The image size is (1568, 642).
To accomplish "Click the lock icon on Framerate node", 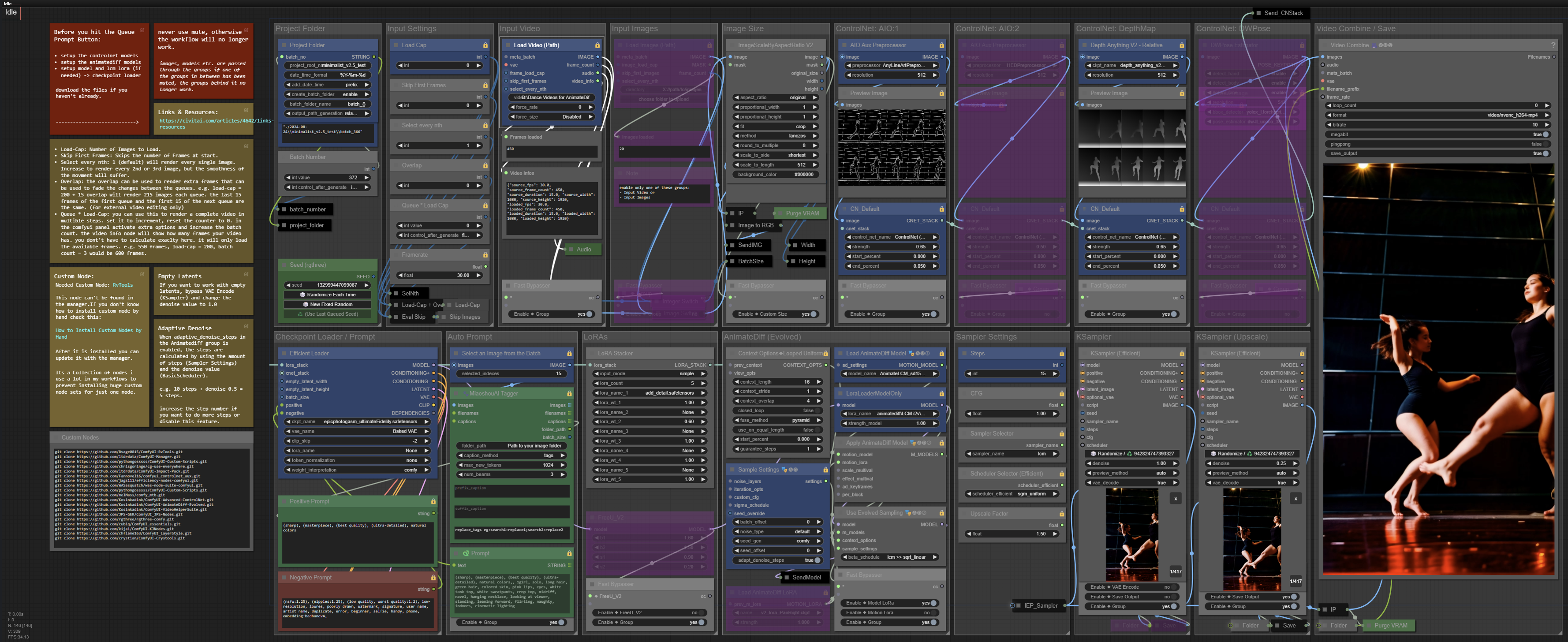I will 485,255.
